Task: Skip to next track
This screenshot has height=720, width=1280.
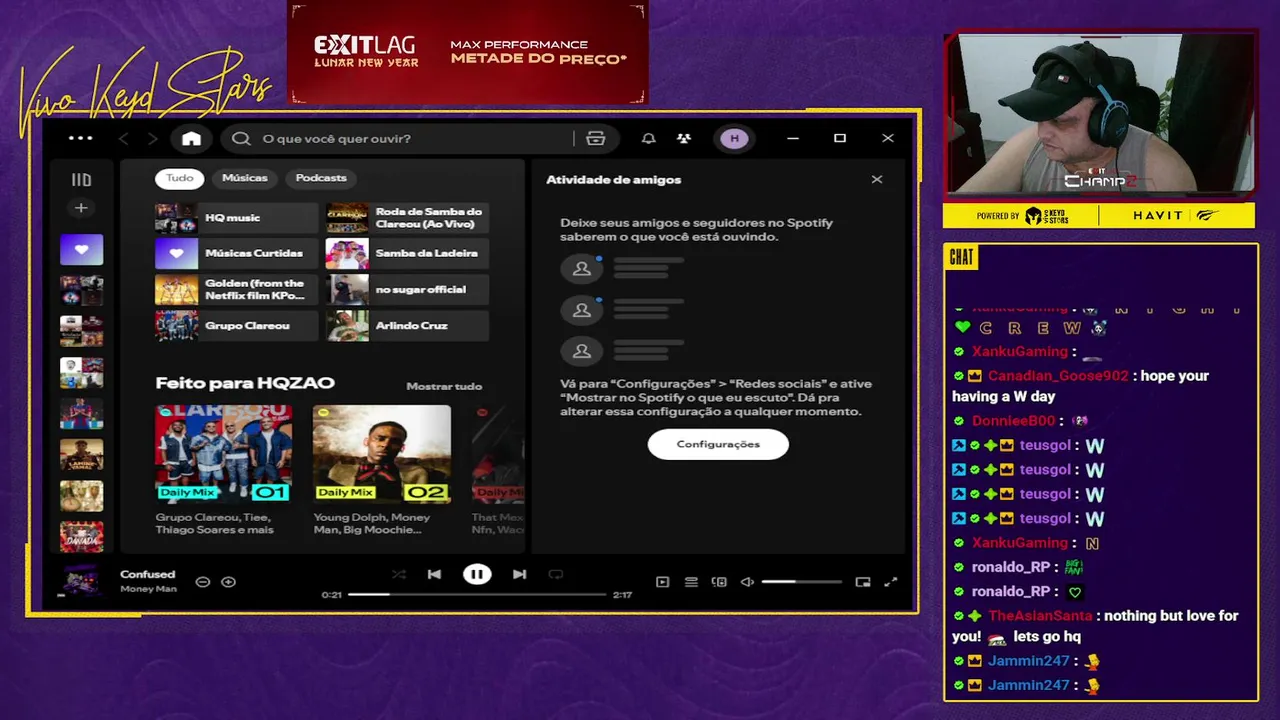Action: [x=519, y=574]
